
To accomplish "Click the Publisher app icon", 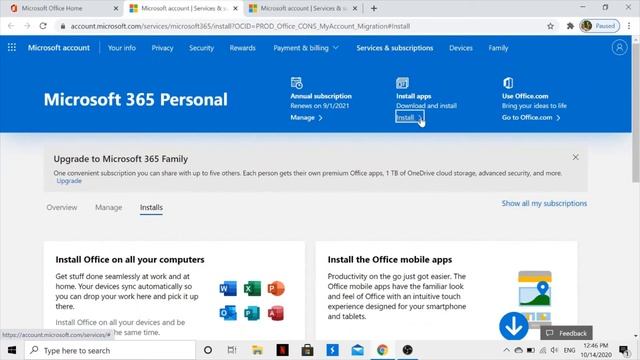I will pyautogui.click(x=252, y=313).
